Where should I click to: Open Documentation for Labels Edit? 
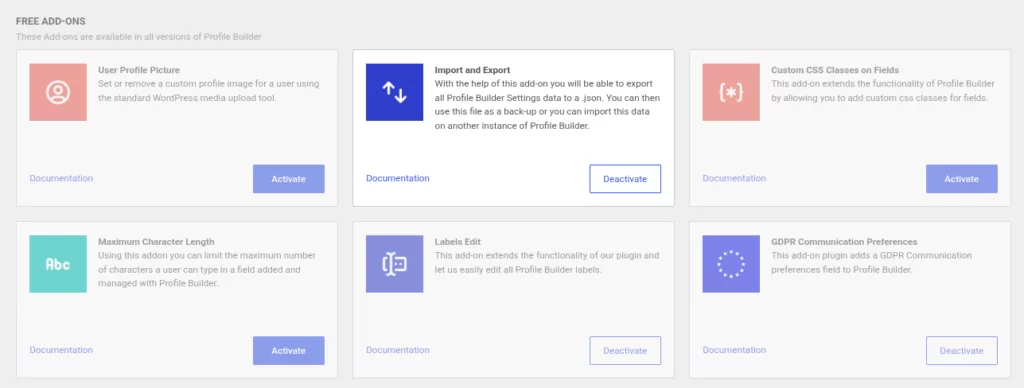pyautogui.click(x=398, y=350)
